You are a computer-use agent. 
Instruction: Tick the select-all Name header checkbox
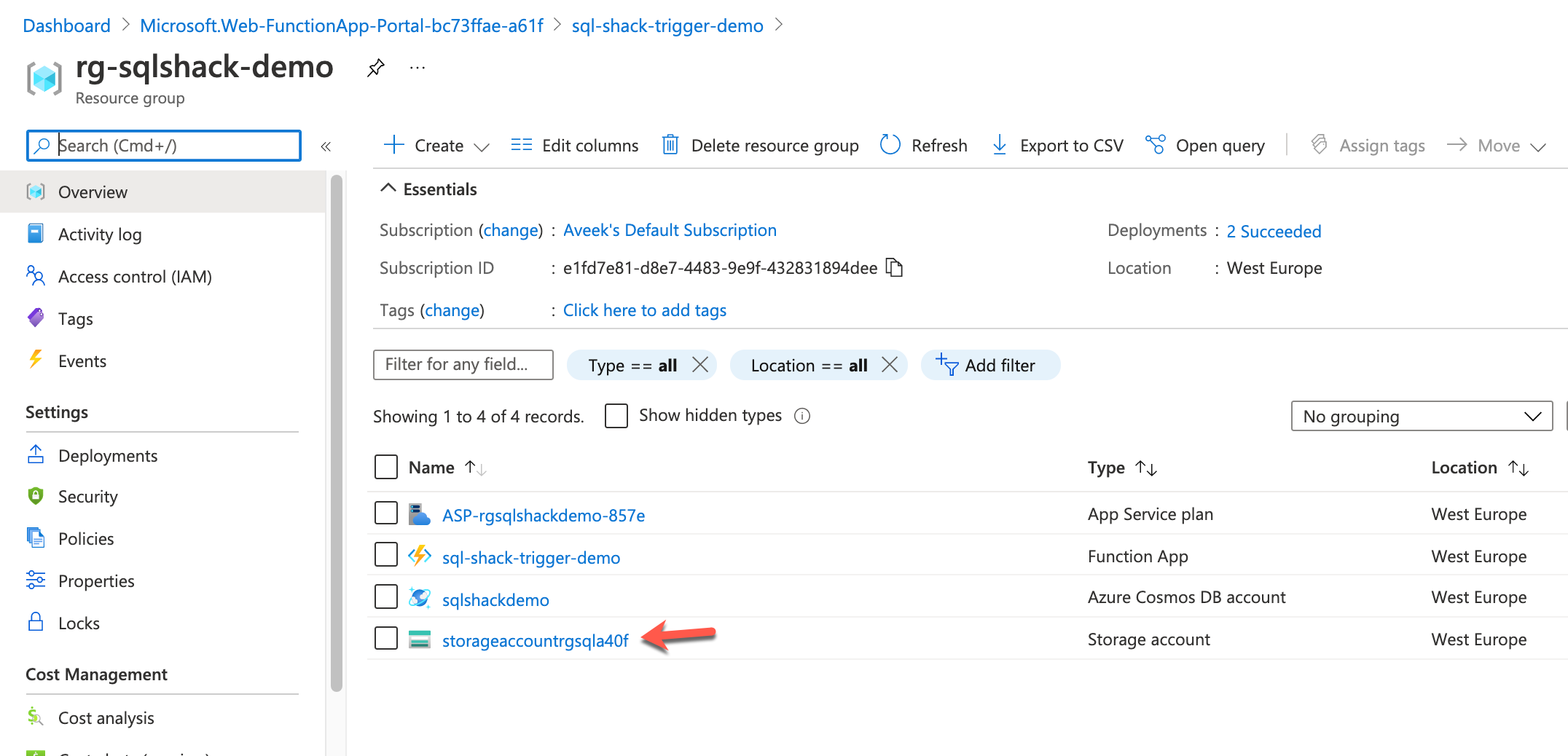point(386,467)
